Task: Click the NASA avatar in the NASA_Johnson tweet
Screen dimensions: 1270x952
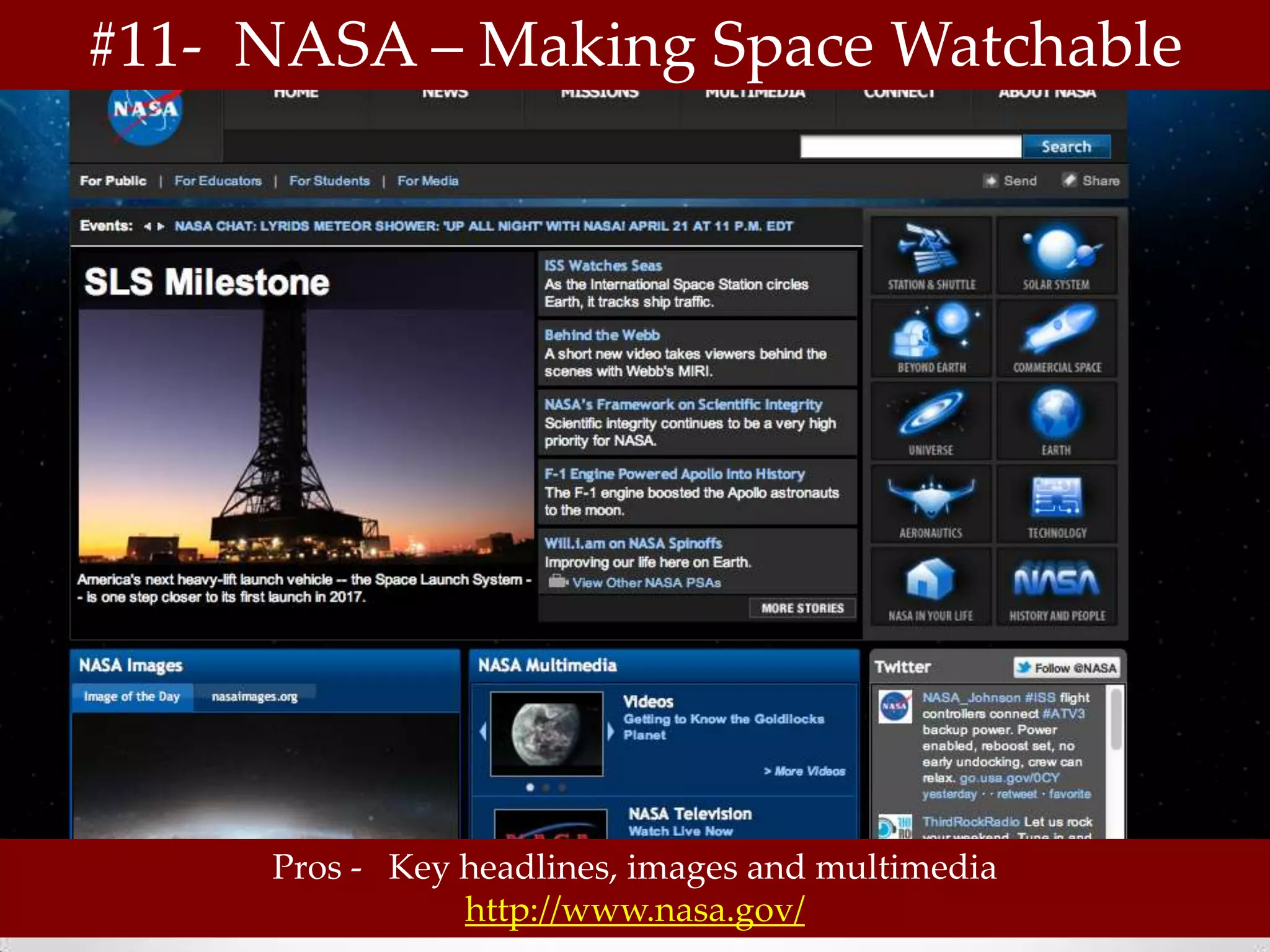Action: (895, 707)
